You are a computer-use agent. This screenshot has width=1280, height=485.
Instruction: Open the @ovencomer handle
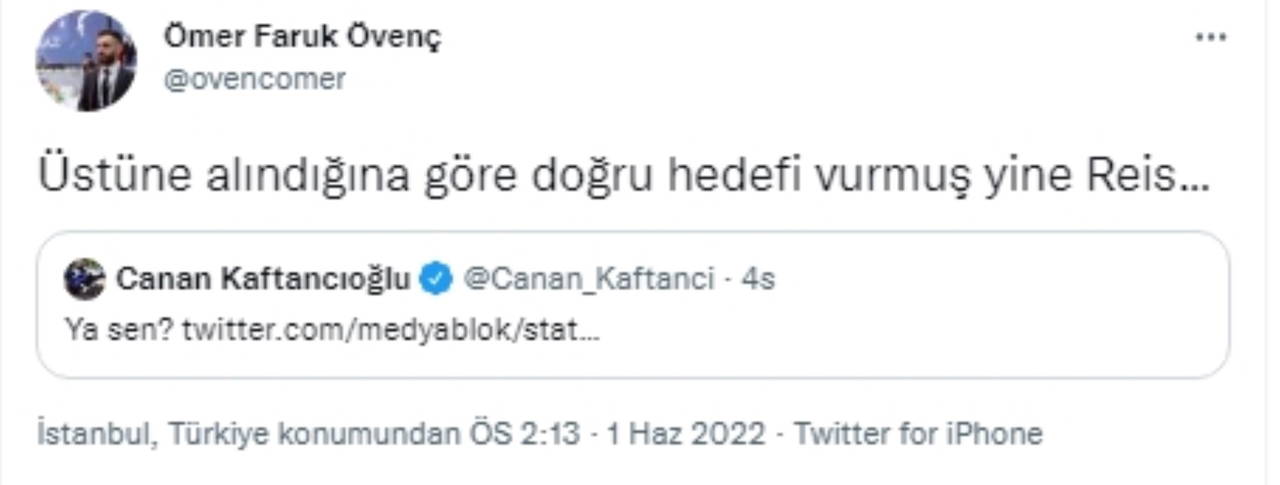(x=254, y=79)
